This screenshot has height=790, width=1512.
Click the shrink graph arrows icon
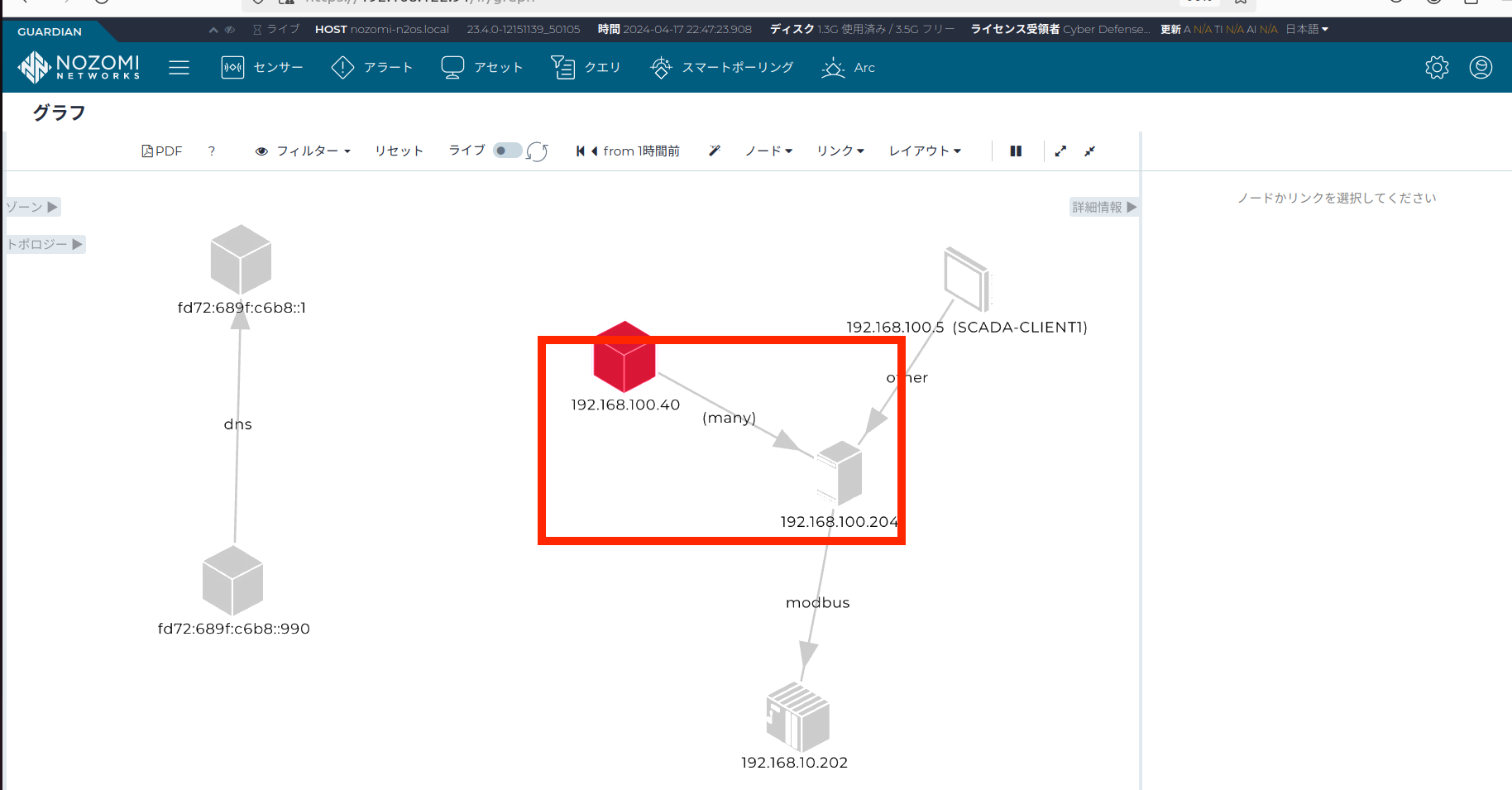point(1090,151)
